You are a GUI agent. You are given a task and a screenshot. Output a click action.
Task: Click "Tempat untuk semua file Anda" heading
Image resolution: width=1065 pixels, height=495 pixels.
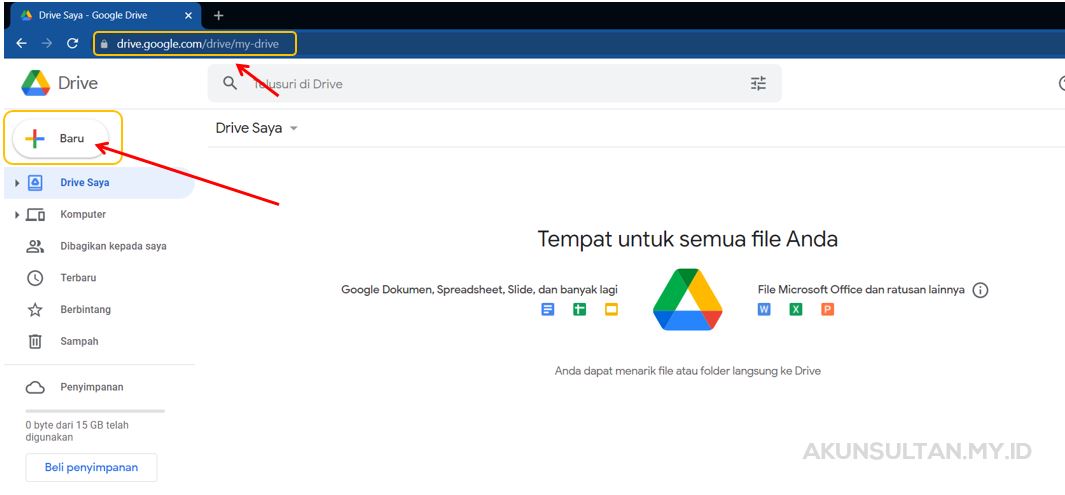click(687, 239)
